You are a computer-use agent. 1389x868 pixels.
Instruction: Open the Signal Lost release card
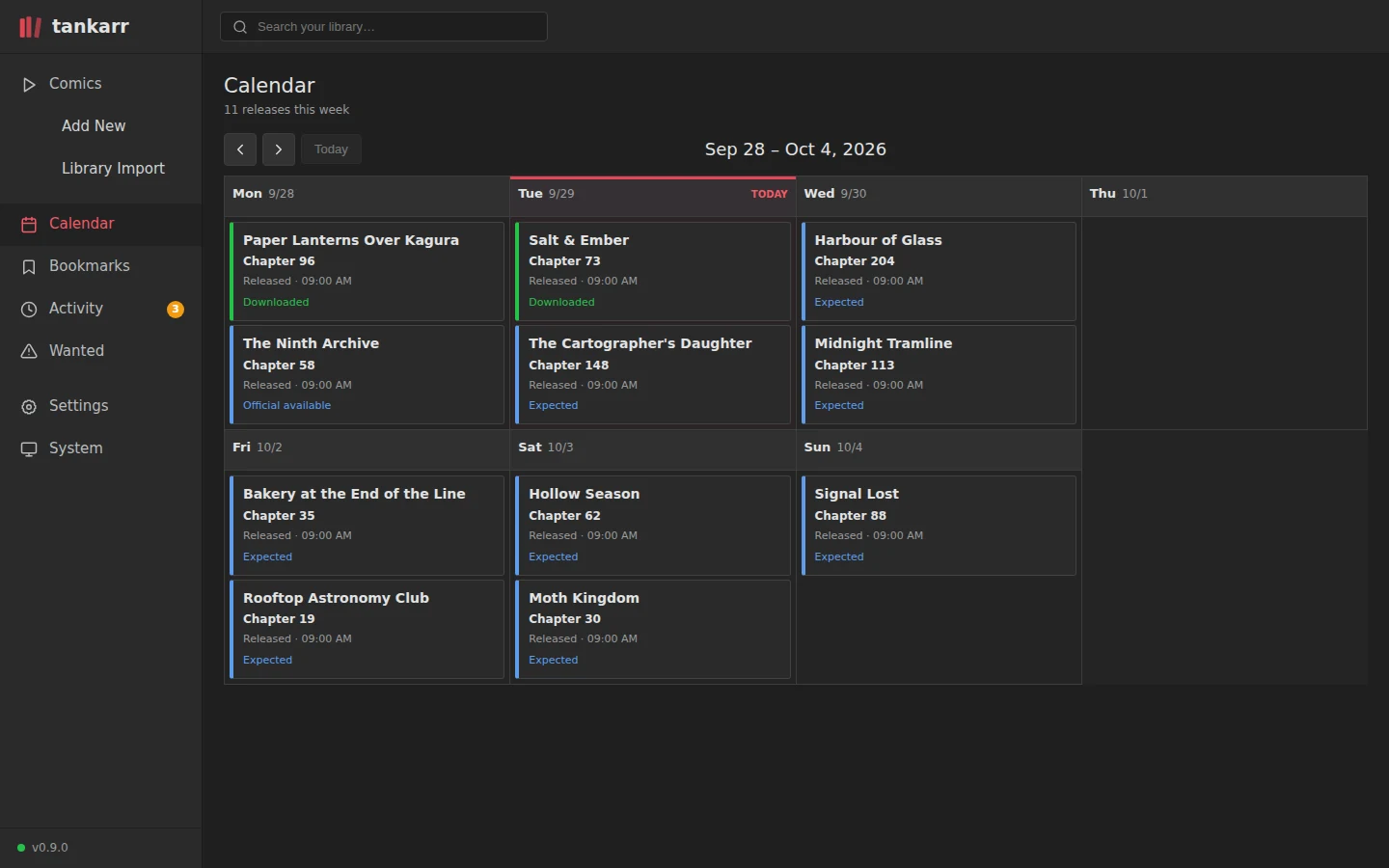(x=939, y=526)
